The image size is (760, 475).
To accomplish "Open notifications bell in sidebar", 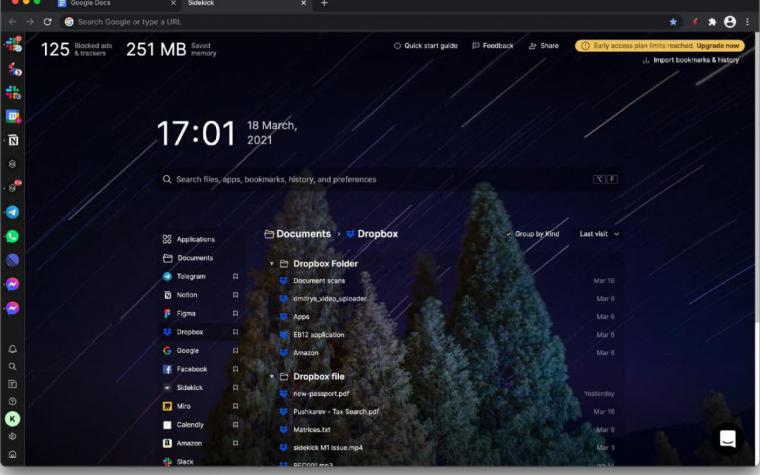I will click(x=13, y=349).
